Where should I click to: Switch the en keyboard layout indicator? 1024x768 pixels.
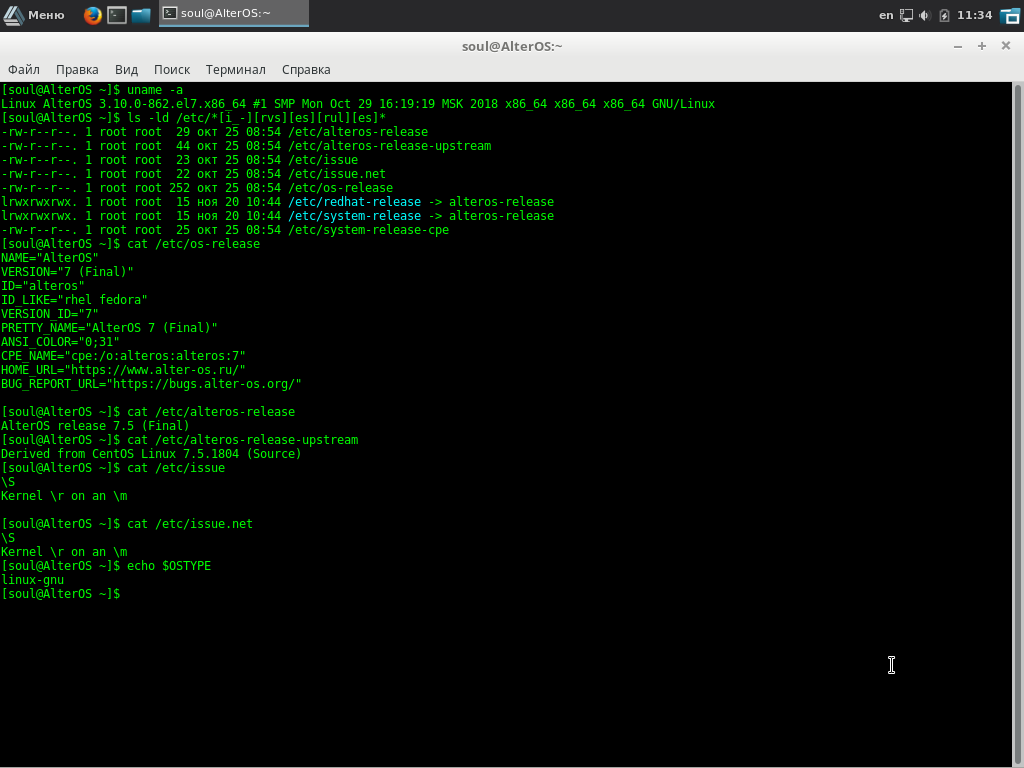886,15
